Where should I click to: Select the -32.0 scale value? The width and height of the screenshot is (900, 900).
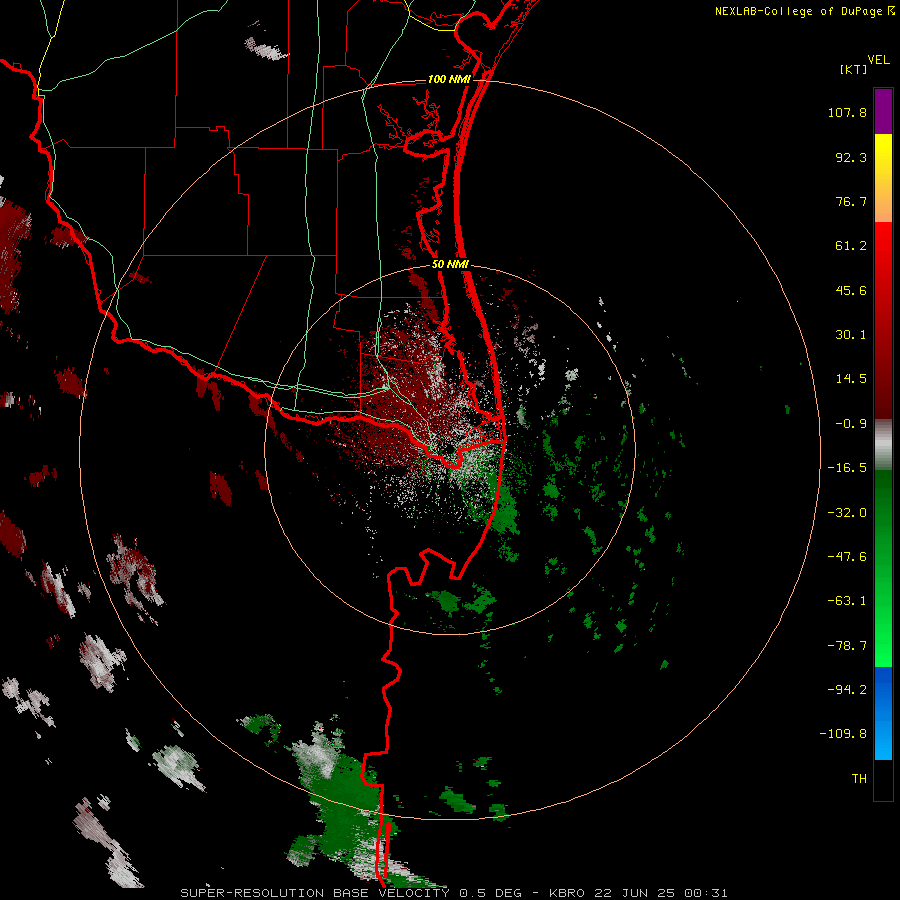tap(847, 513)
